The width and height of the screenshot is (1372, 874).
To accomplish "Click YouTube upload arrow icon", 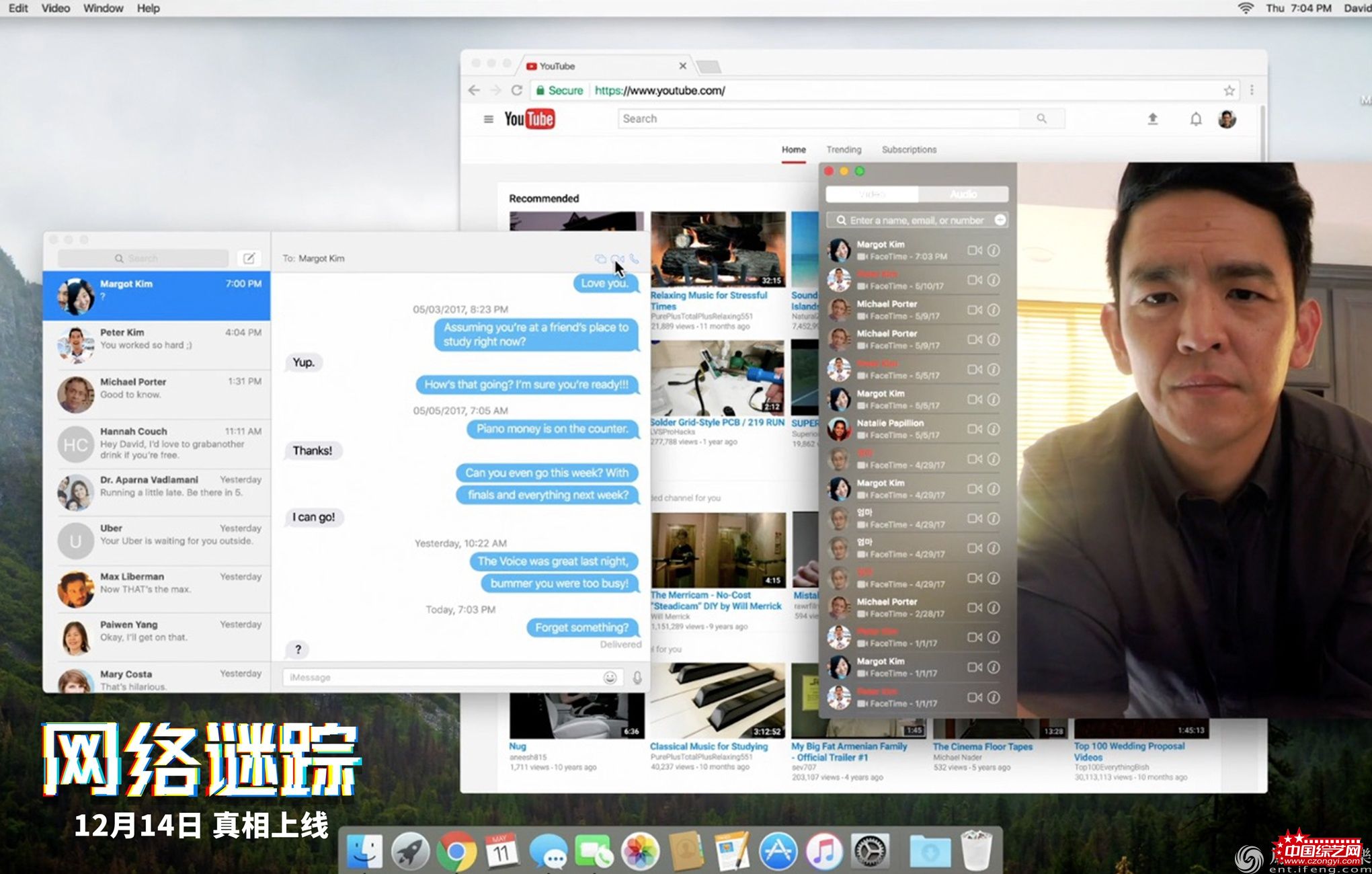I will 1152,119.
